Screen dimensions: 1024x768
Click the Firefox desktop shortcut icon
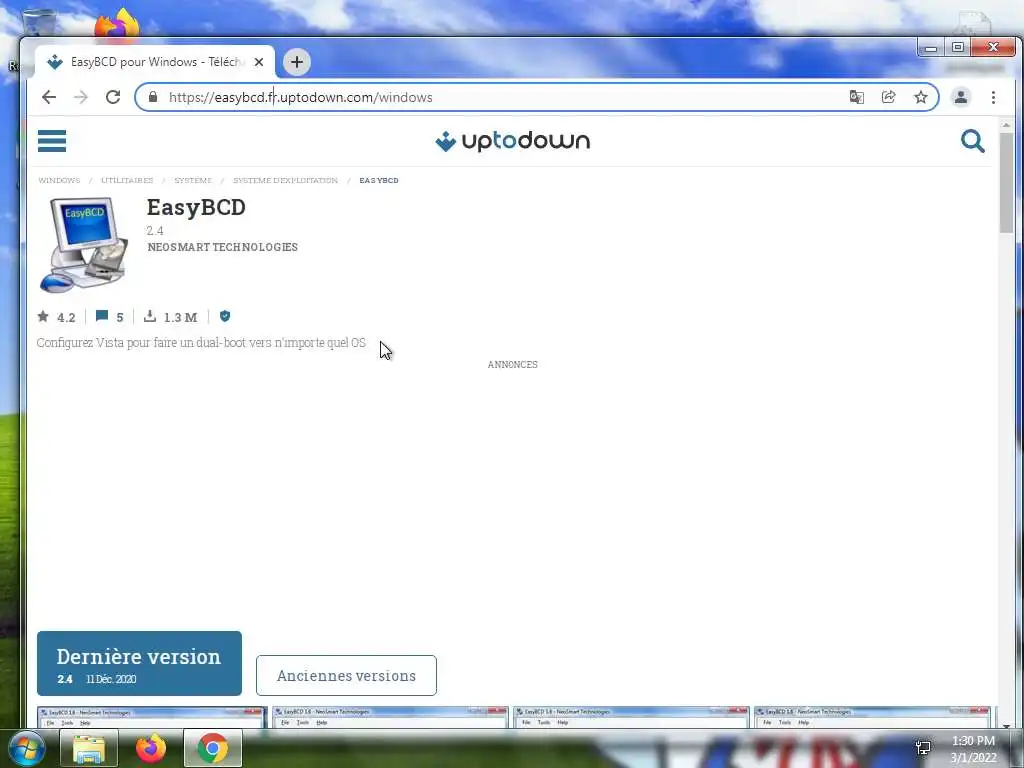(118, 25)
